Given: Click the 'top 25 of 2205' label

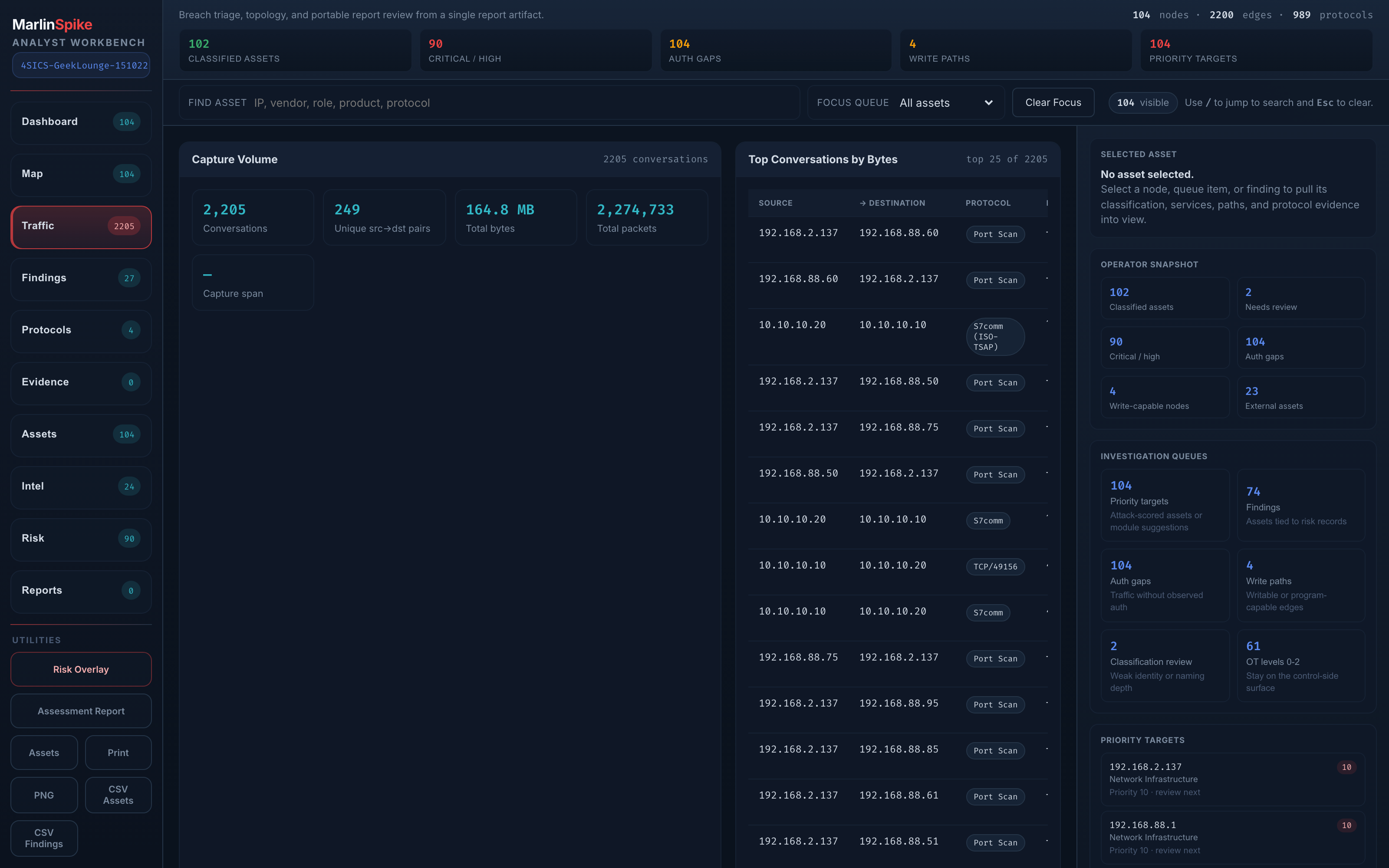Looking at the screenshot, I should coord(1007,159).
